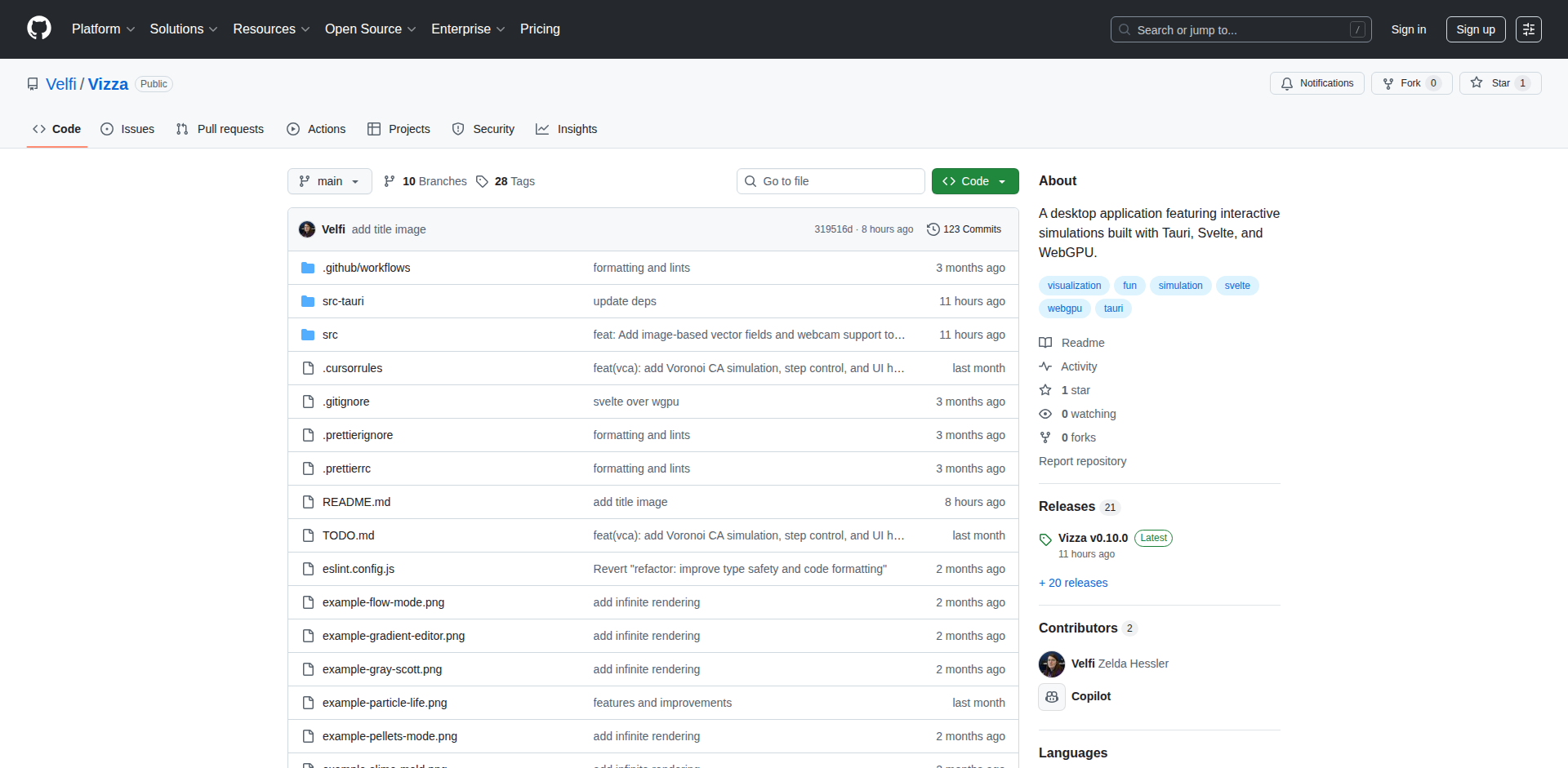Image resolution: width=1568 pixels, height=768 pixels.
Task: Select the svelte topic tag
Action: tap(1237, 286)
